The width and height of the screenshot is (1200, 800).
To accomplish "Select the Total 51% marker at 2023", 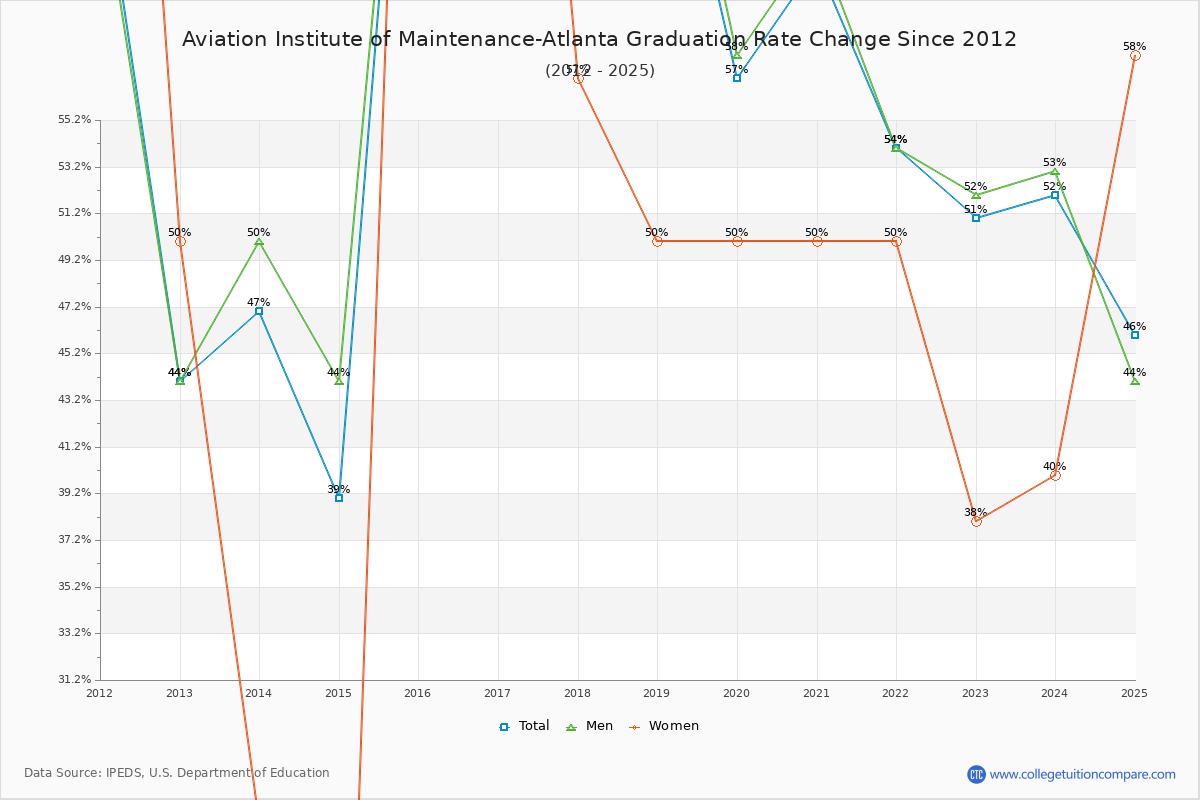I will pyautogui.click(x=976, y=218).
